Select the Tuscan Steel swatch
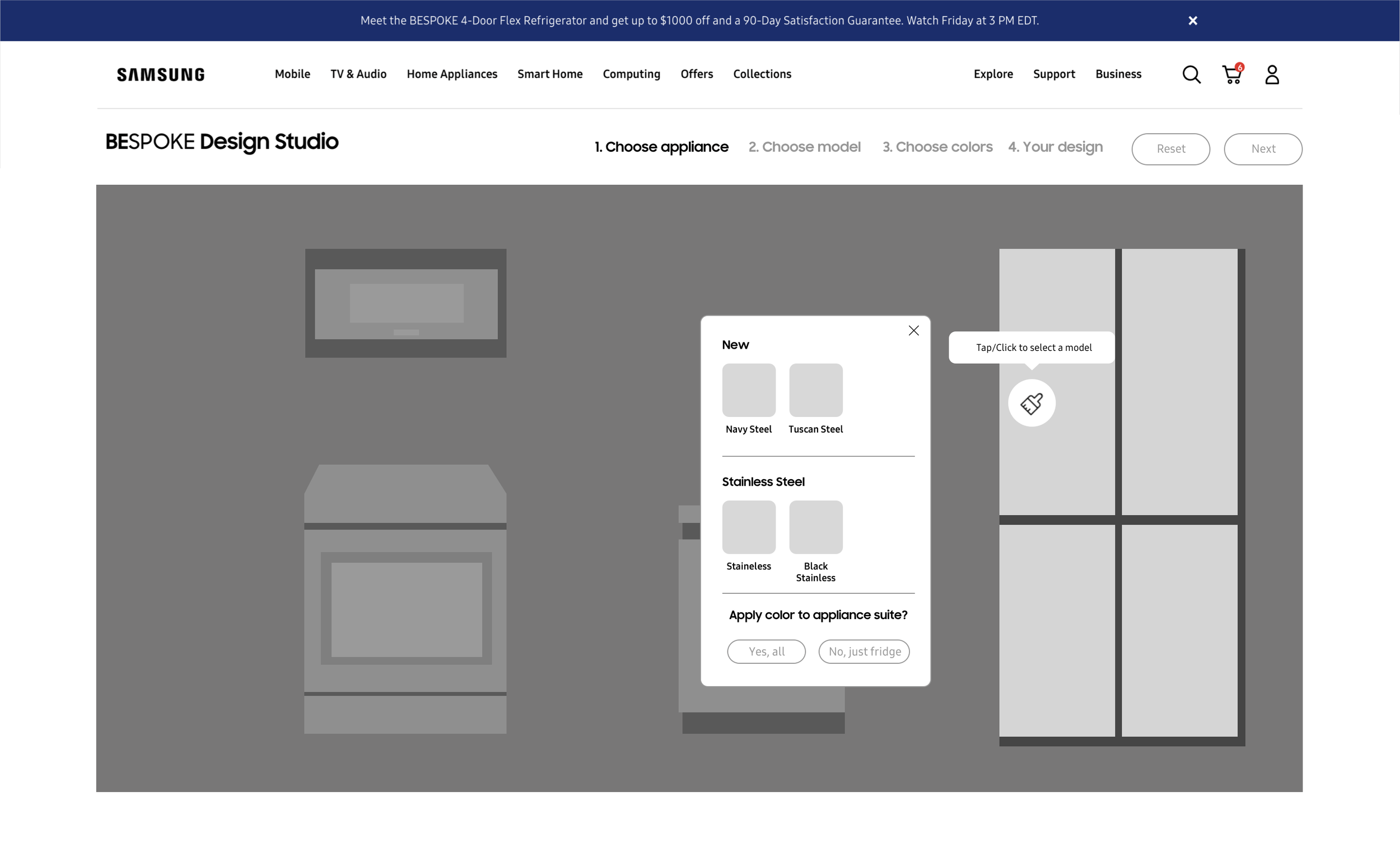 pos(815,390)
